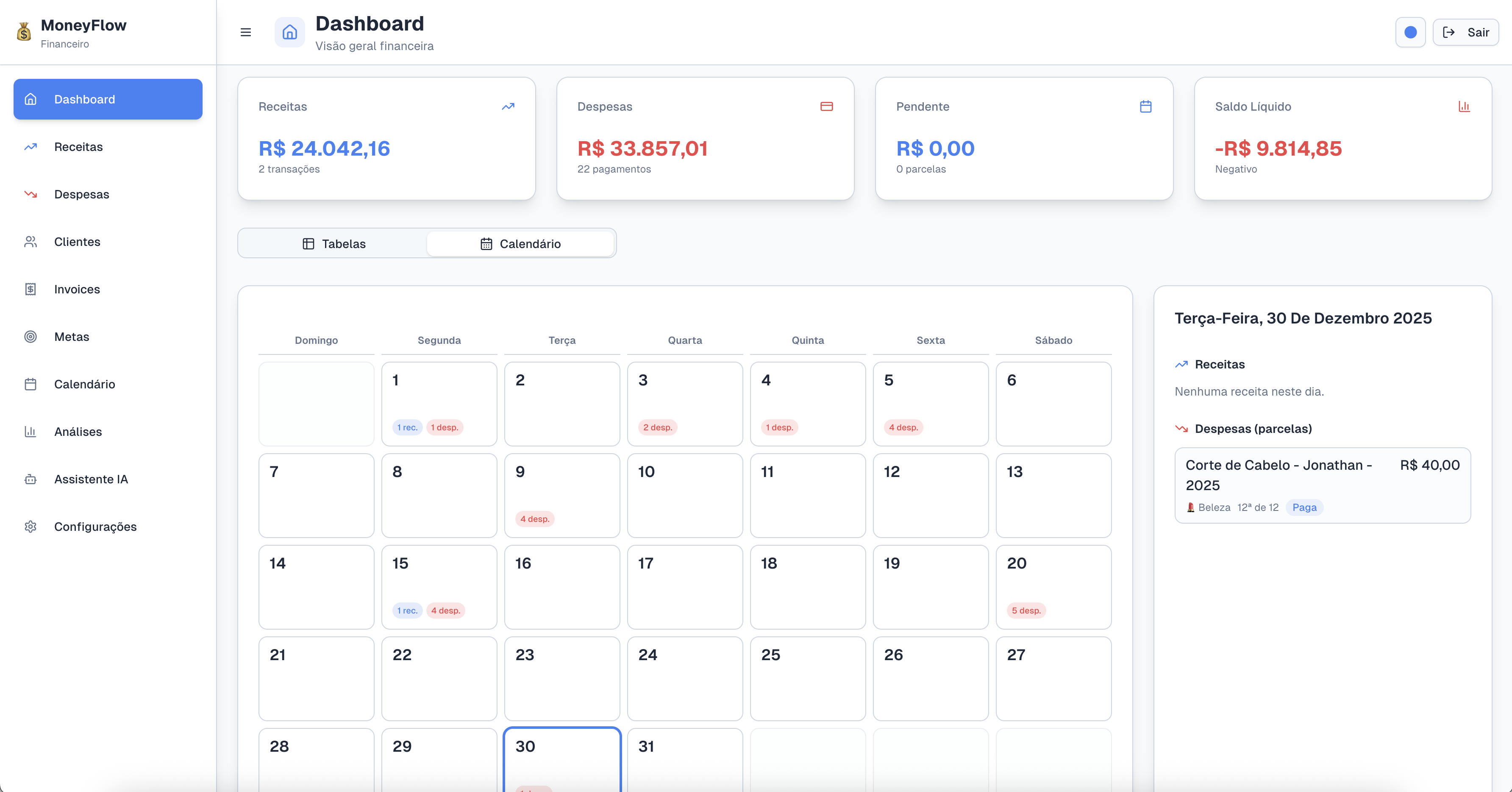1512x792 pixels.
Task: Click the Dashboard home icon in header
Action: click(290, 32)
